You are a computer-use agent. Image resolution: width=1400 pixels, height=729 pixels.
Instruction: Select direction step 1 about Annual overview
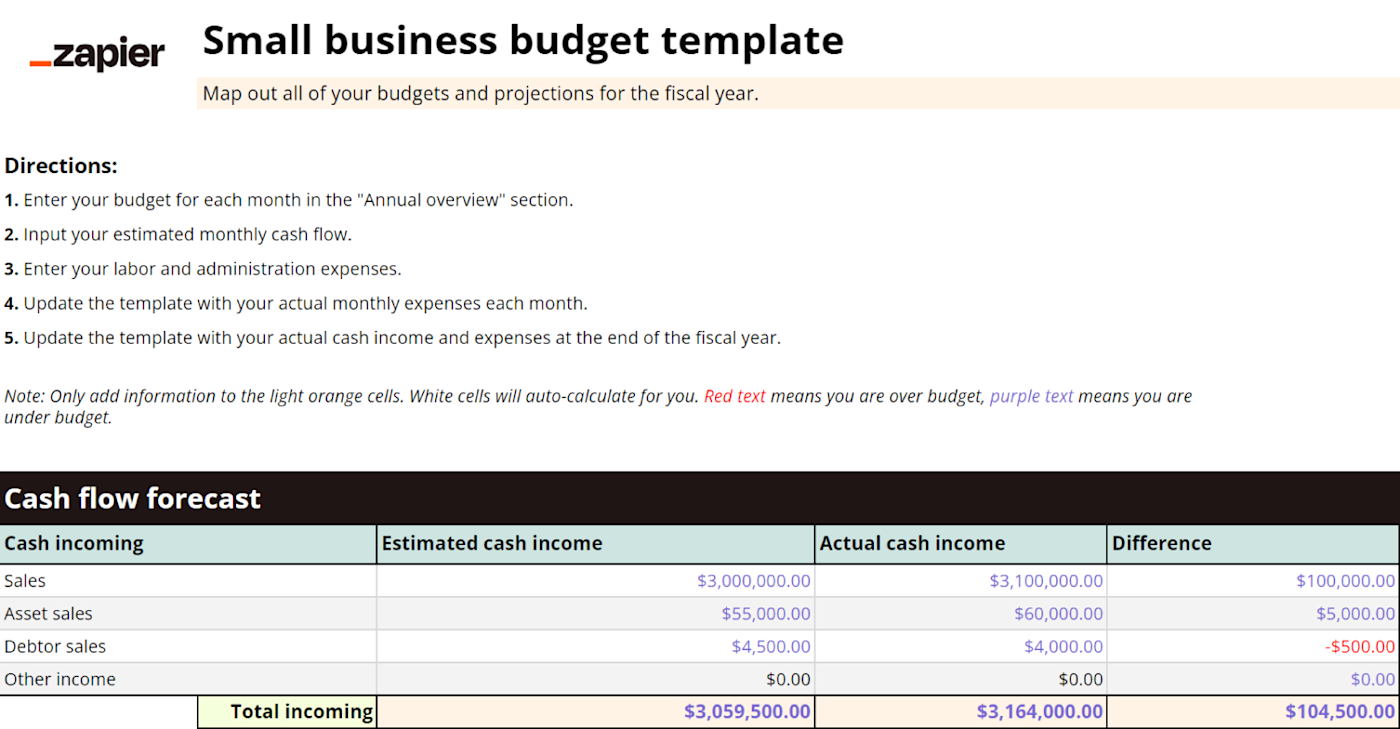[288, 199]
